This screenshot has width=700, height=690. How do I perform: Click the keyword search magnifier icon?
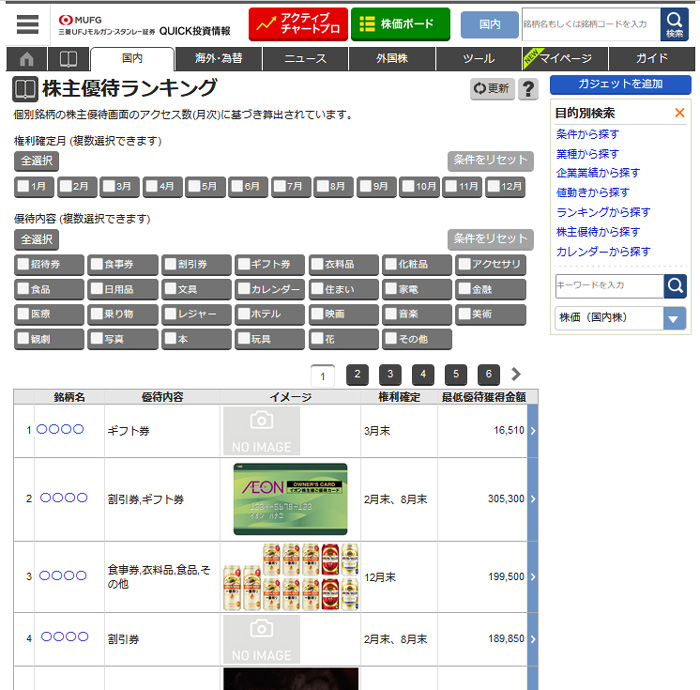pos(676,286)
